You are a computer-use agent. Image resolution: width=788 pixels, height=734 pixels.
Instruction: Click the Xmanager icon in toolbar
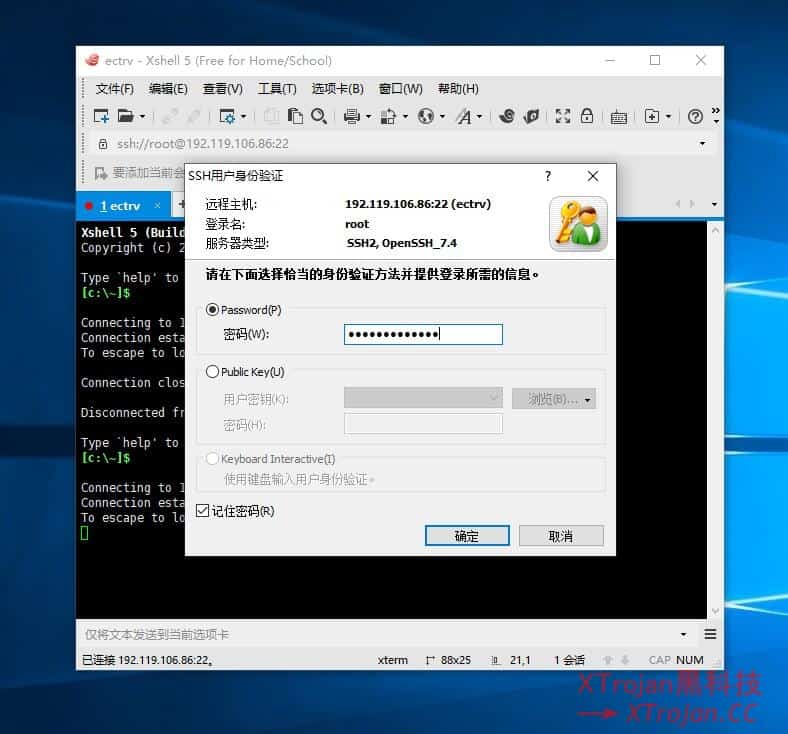click(531, 117)
